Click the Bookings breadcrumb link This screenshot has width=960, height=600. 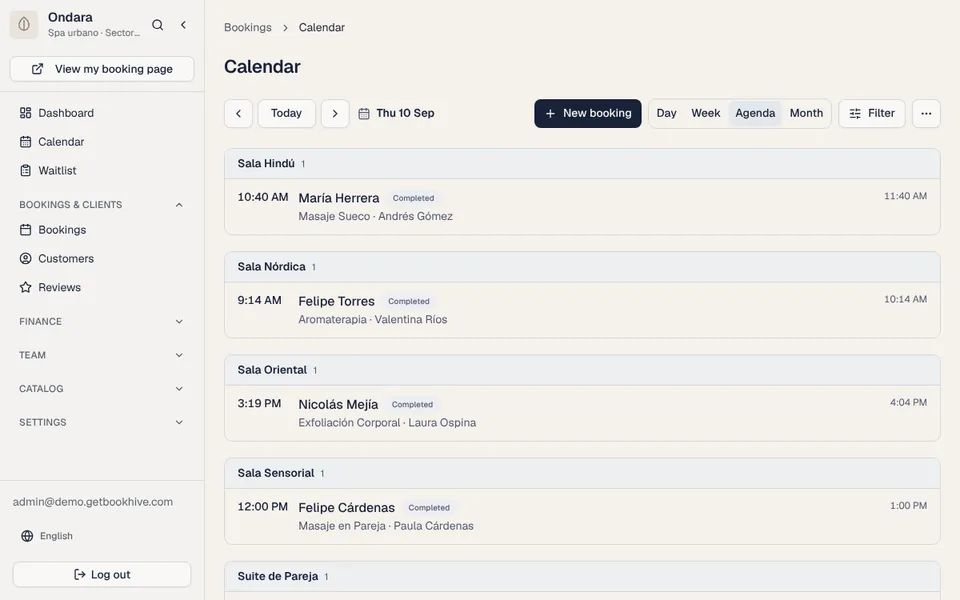tap(247, 28)
